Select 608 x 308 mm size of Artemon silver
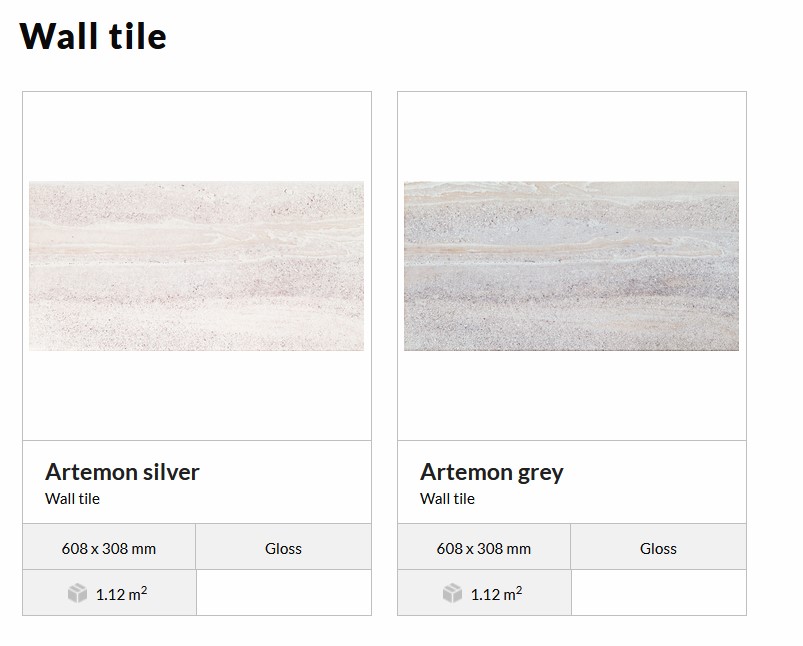 pyautogui.click(x=109, y=548)
